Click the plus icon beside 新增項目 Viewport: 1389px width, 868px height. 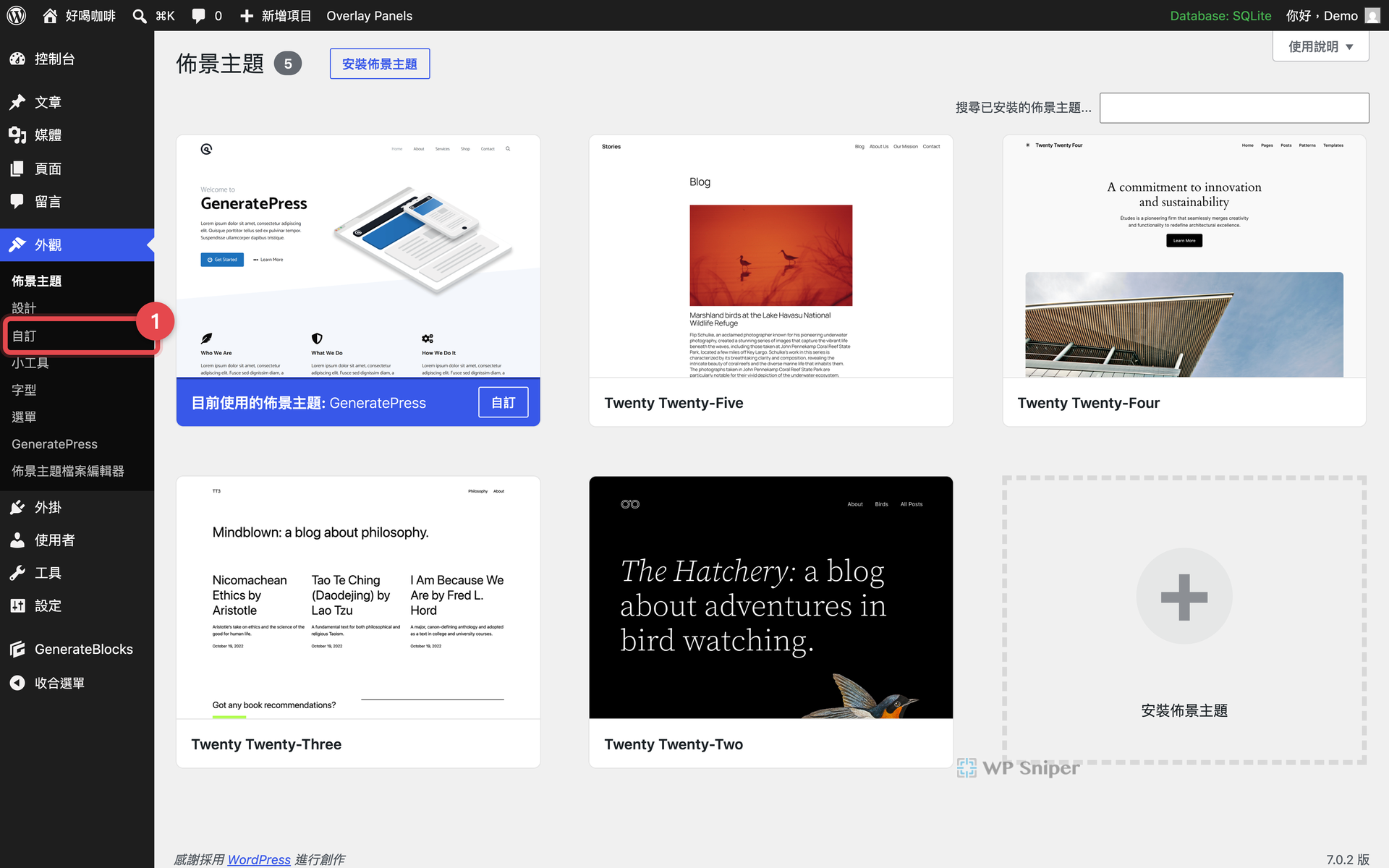pos(247,16)
